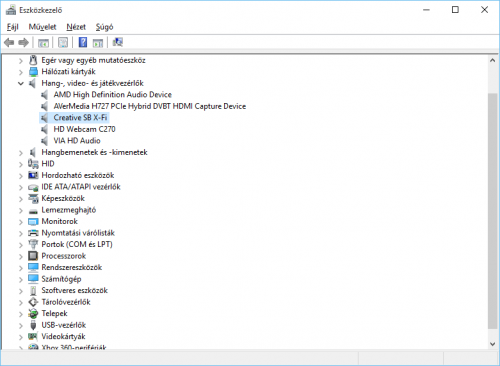500x366 pixels.
Task: Click the Nyomtatási várólisták printer icon
Action: (x=33, y=233)
